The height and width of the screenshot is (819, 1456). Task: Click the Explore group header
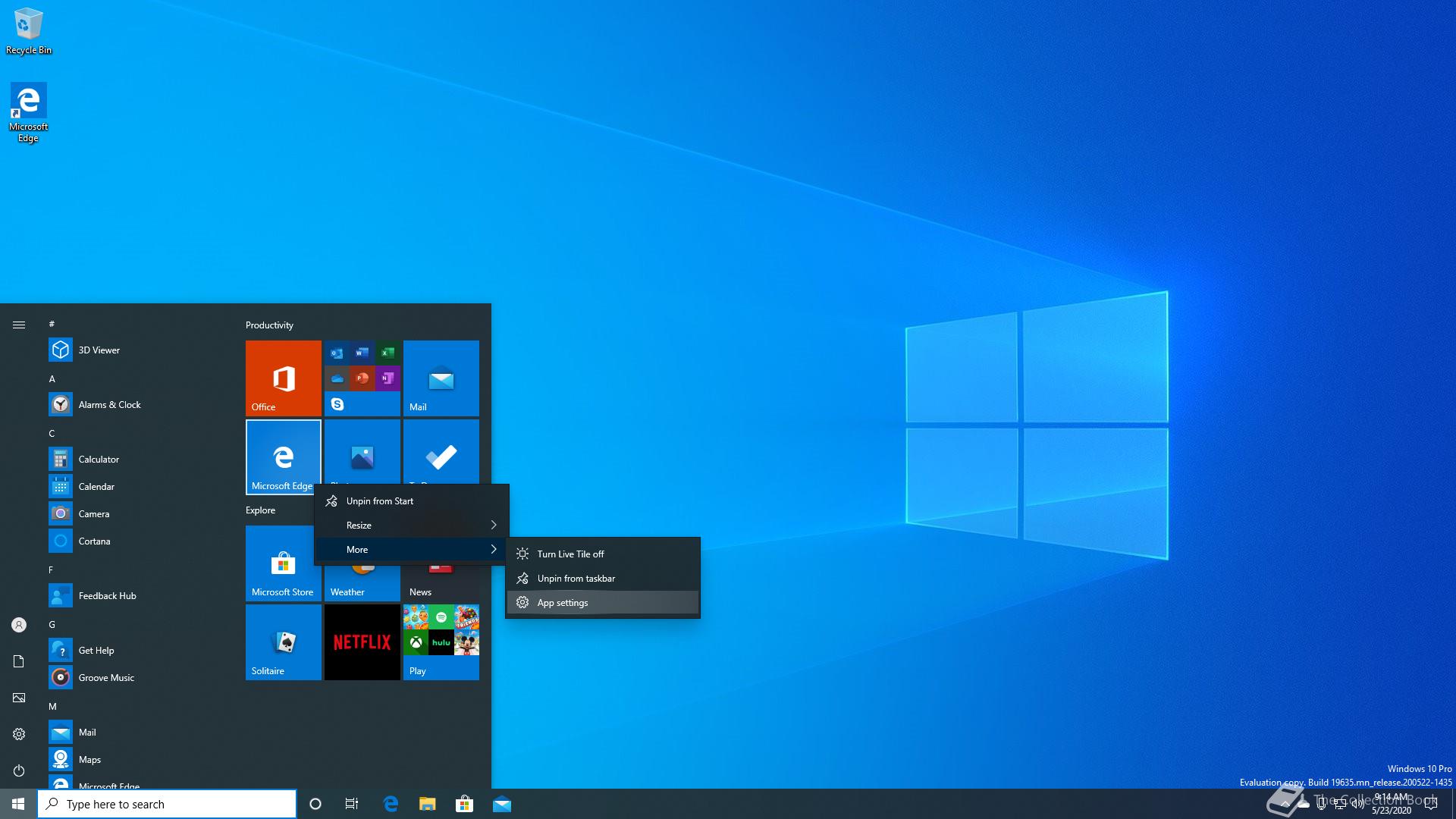point(260,510)
